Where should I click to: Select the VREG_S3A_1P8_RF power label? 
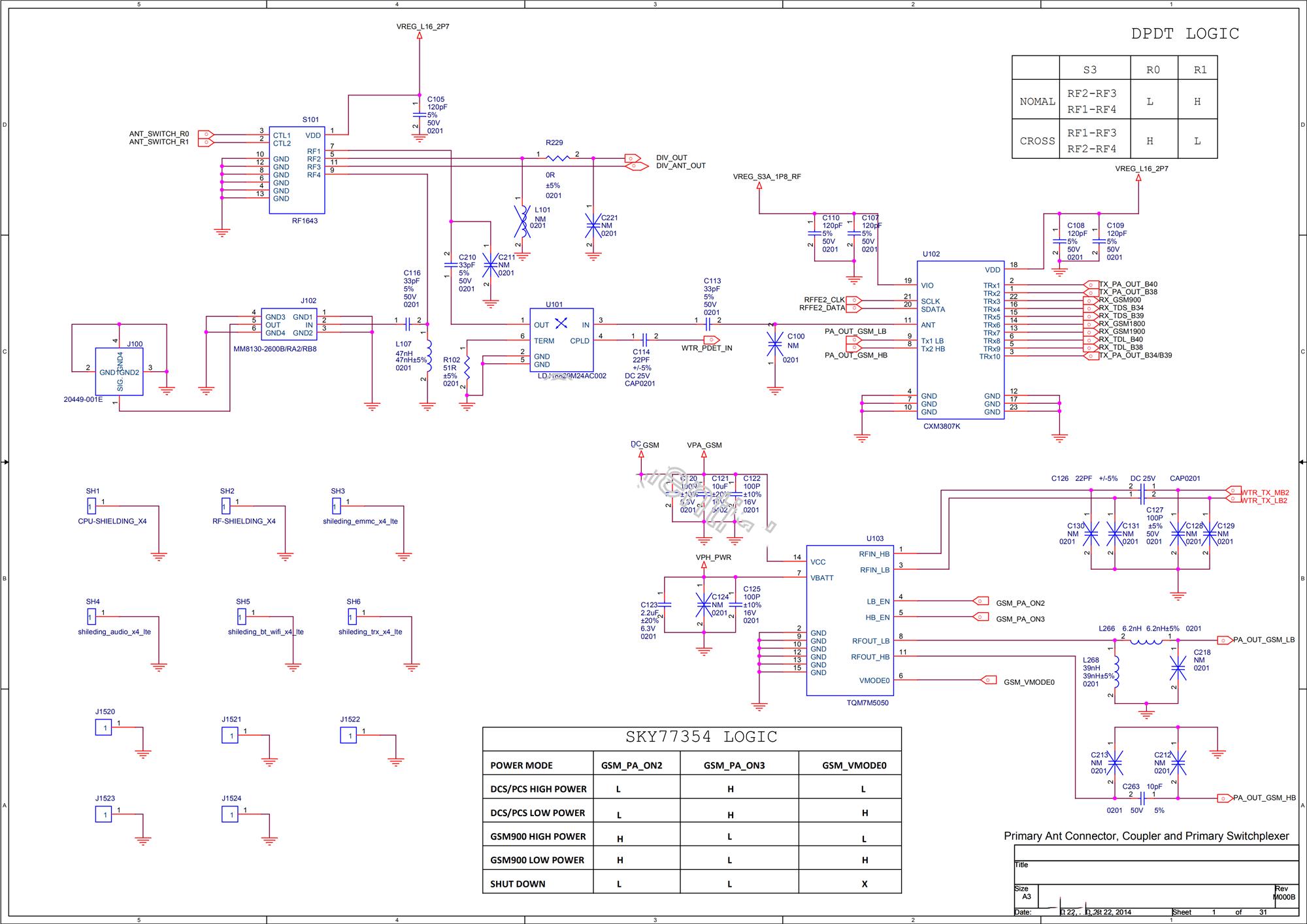(767, 176)
